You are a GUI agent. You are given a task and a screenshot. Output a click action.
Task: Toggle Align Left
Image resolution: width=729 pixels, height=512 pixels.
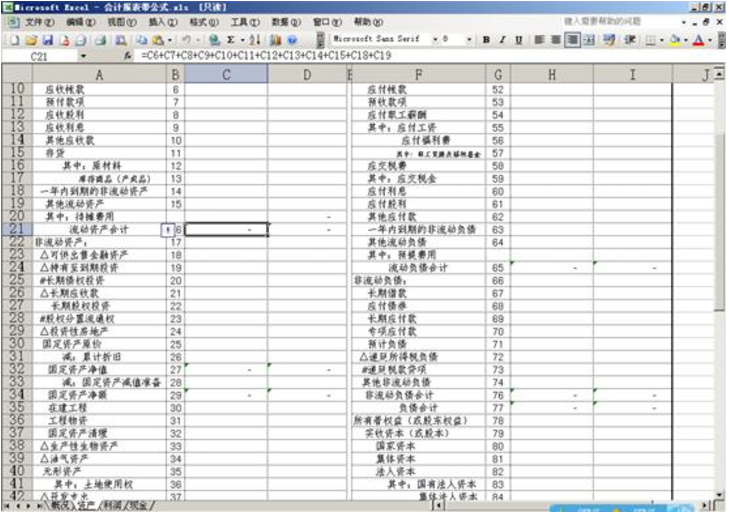point(539,40)
